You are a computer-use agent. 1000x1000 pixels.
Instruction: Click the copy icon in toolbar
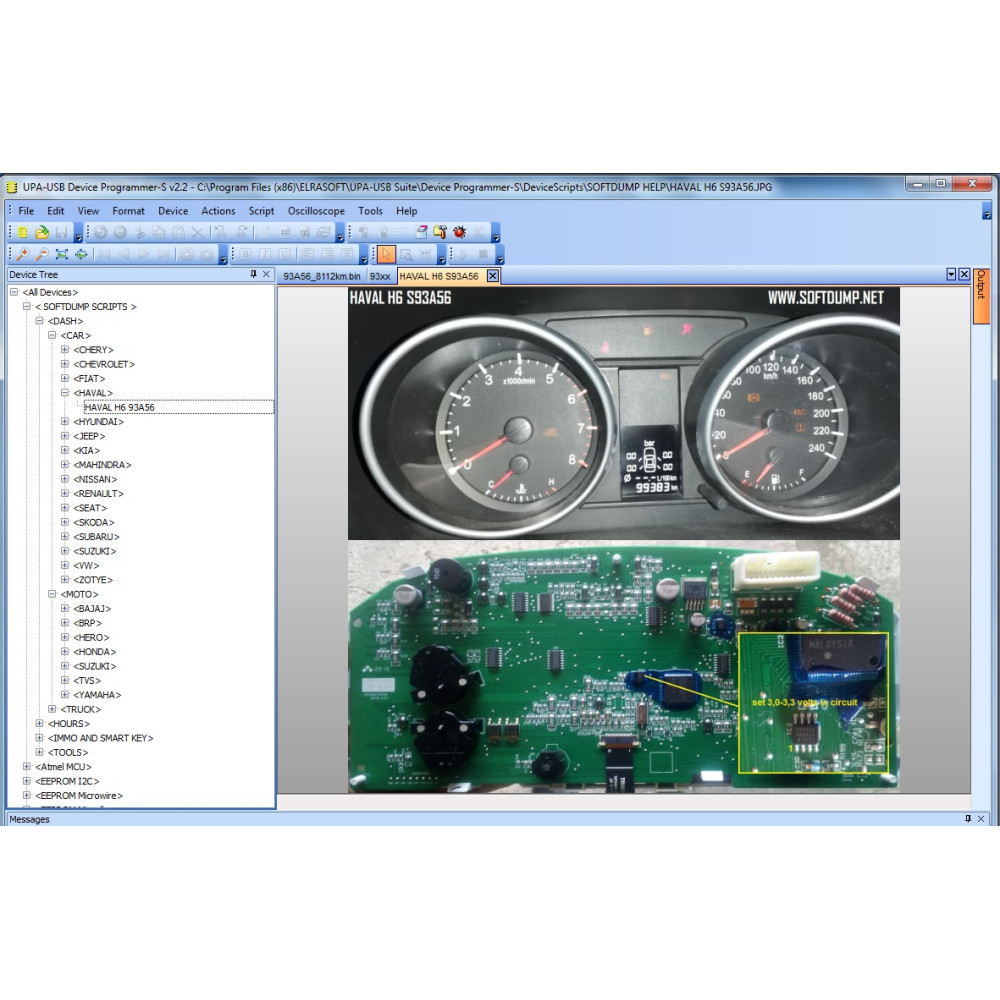tap(159, 233)
